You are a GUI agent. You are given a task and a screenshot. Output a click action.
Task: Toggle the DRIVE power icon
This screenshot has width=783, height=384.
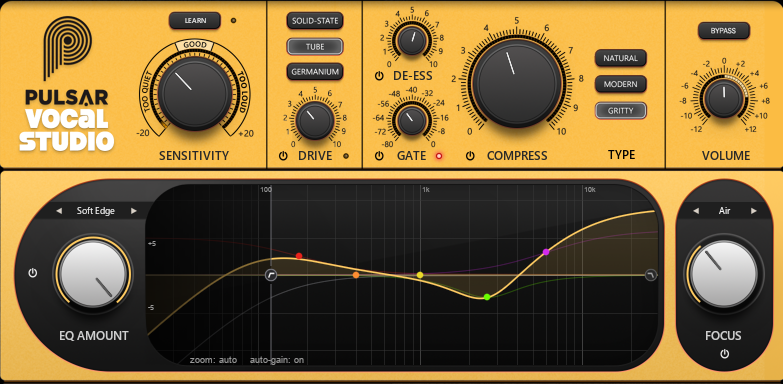point(283,156)
